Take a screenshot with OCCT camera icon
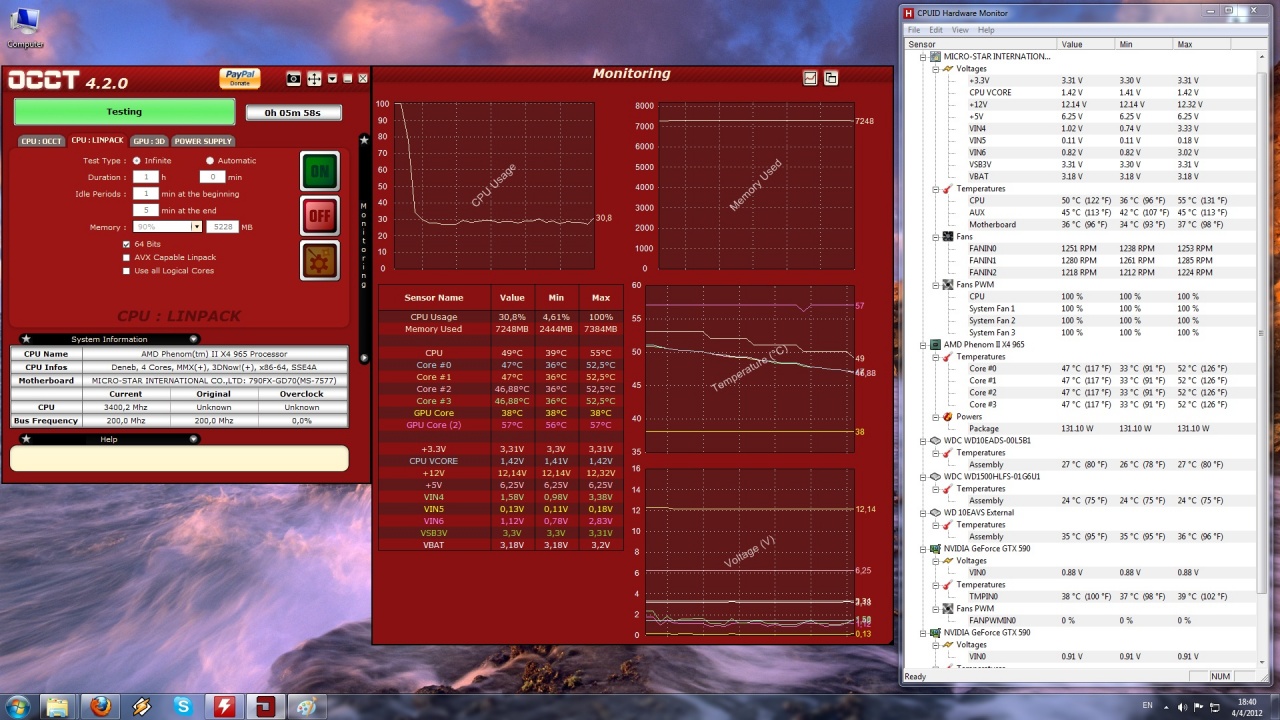This screenshot has height=720, width=1280. coord(293,79)
